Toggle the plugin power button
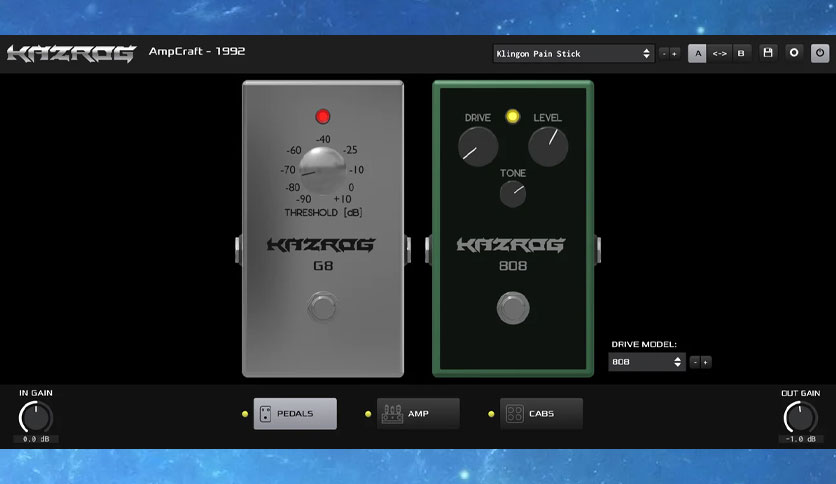The height and width of the screenshot is (484, 836). 820,53
